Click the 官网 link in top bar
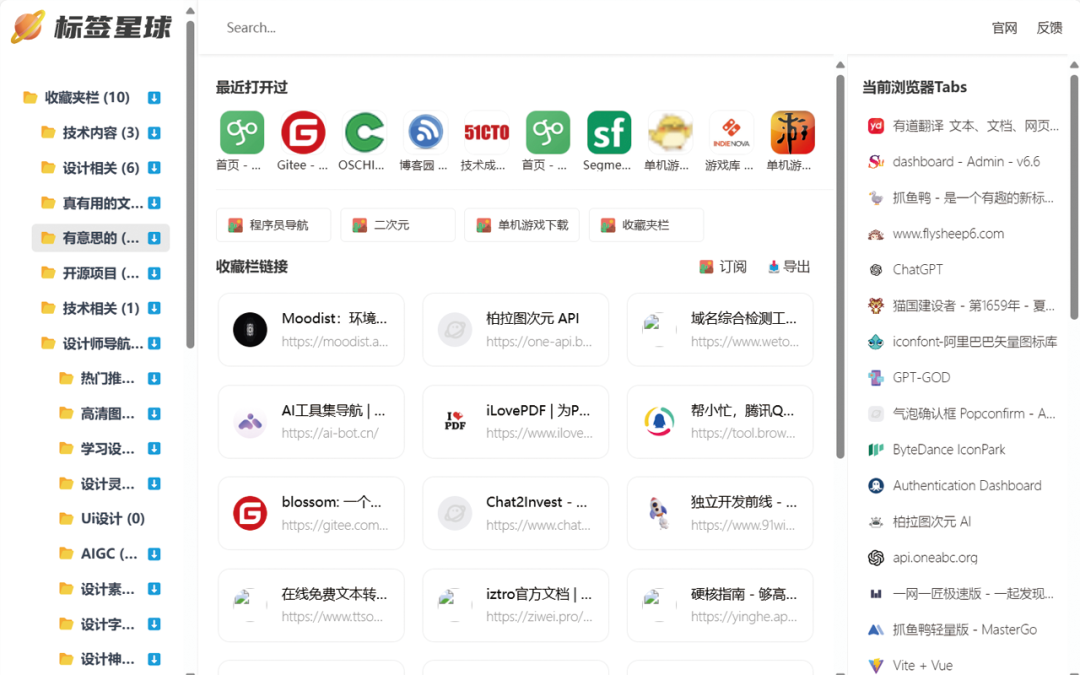 [x=1004, y=27]
